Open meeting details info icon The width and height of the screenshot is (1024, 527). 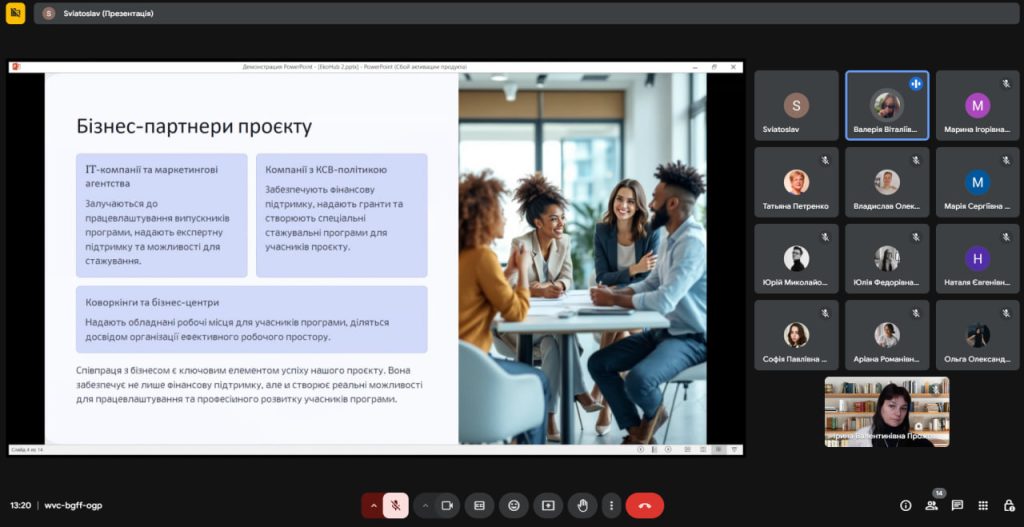pyautogui.click(x=906, y=505)
